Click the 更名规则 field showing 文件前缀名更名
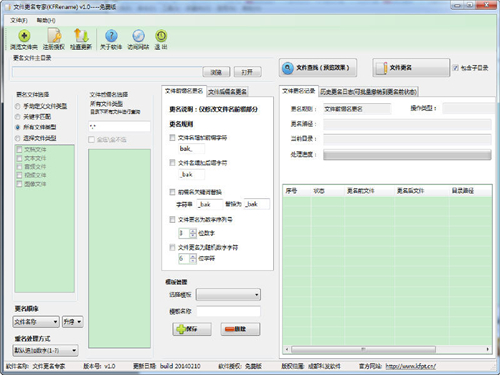The image size is (500, 375). [357, 109]
